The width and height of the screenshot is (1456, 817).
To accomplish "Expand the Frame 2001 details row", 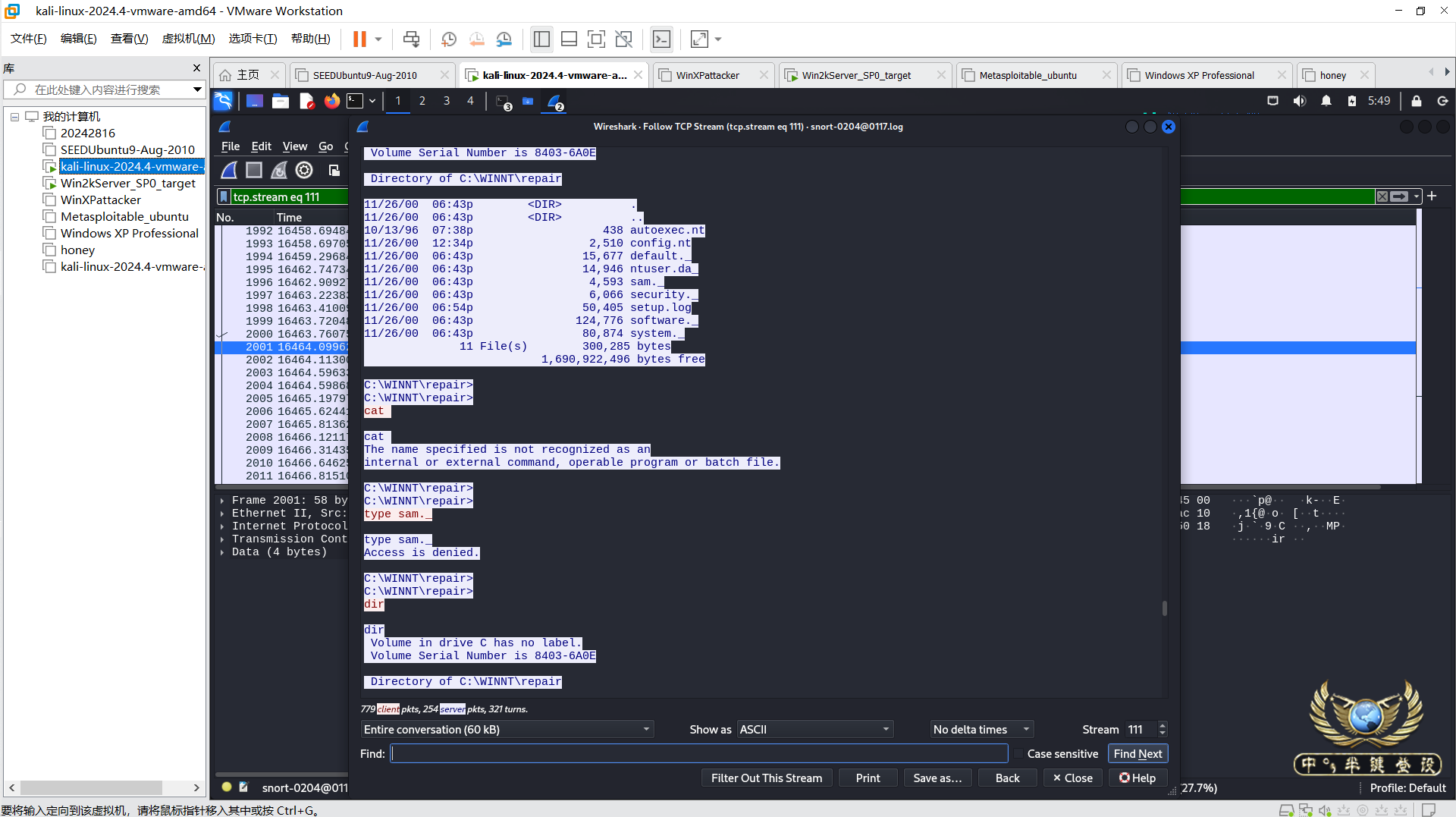I will tap(222, 501).
